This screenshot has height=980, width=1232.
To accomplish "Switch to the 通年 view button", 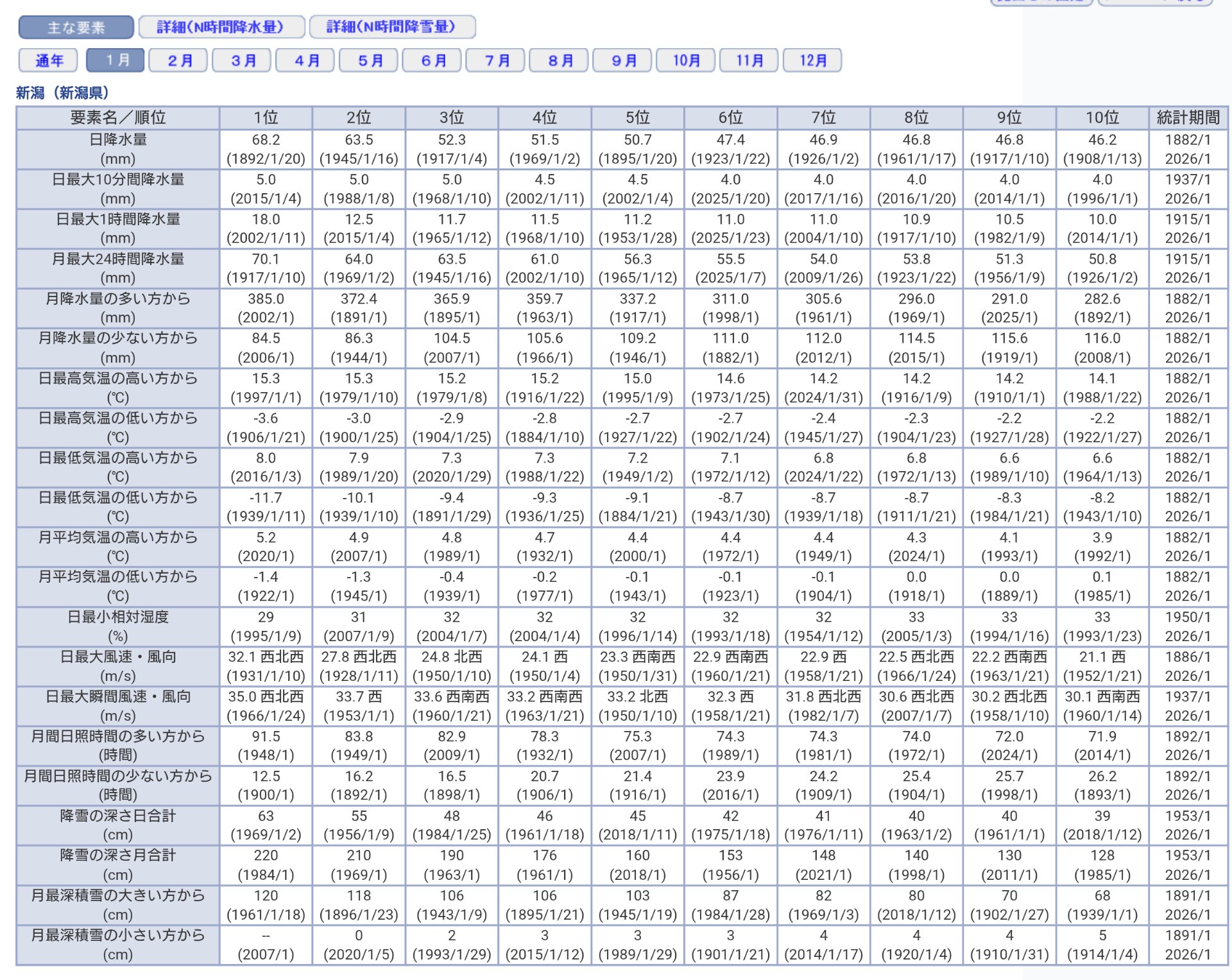I will tap(49, 61).
